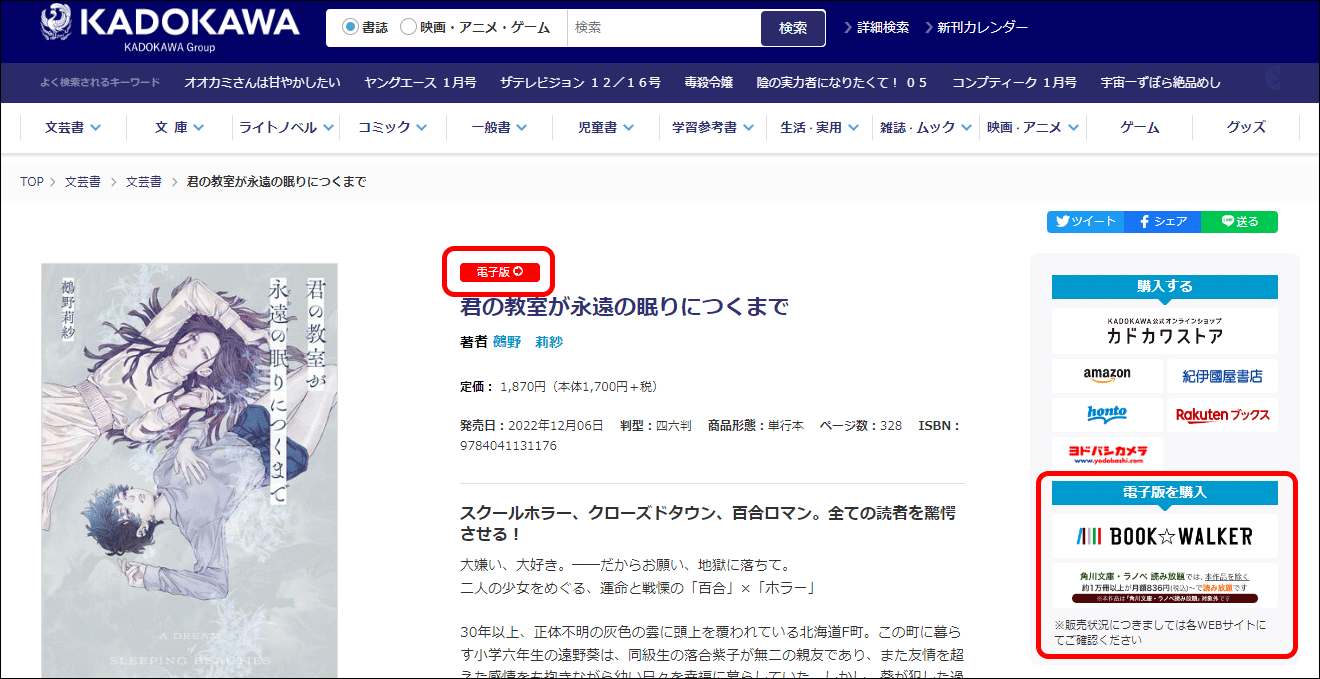
Task: Expand the 文芸書 category dropdown
Action: (72, 127)
